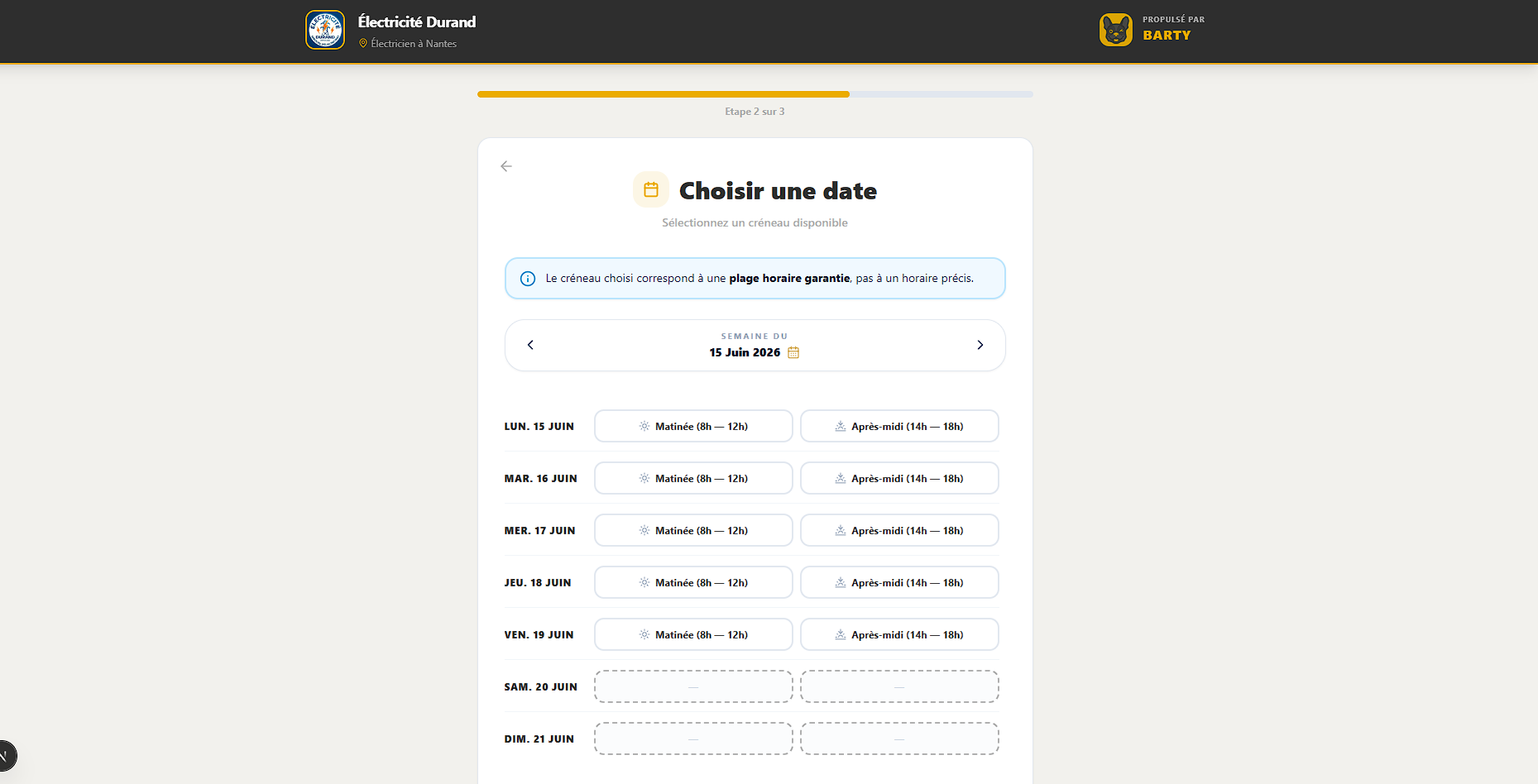
Task: Click the DIM. 21 JUIN day label
Action: (x=539, y=739)
